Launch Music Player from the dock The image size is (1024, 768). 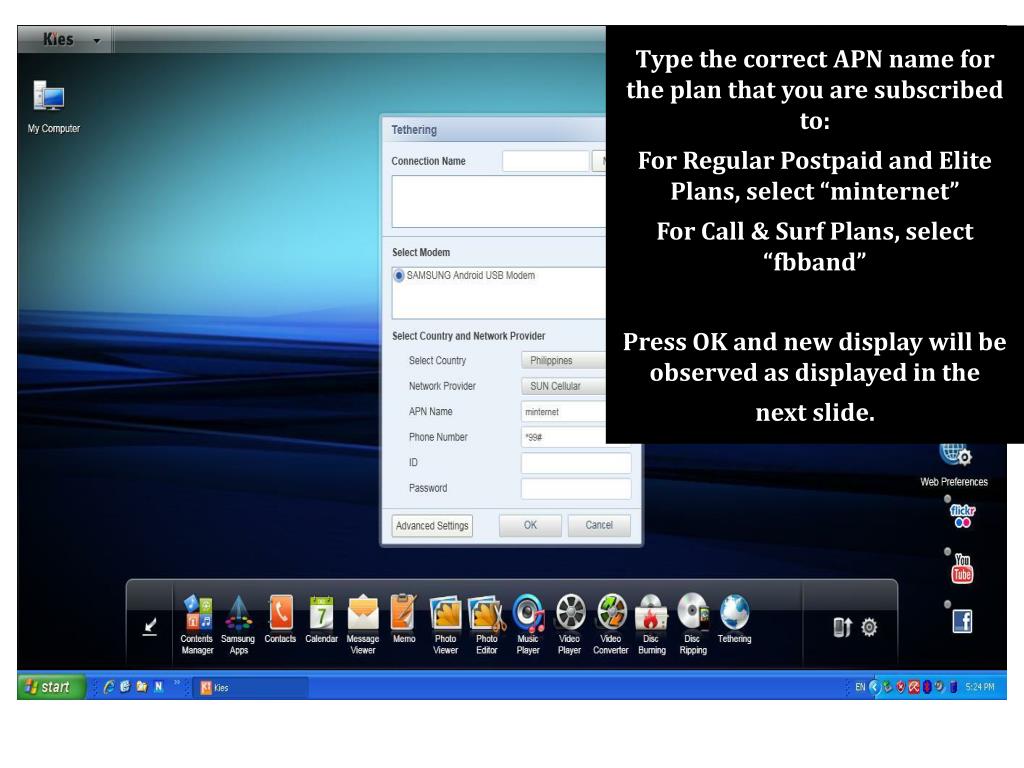[x=528, y=623]
